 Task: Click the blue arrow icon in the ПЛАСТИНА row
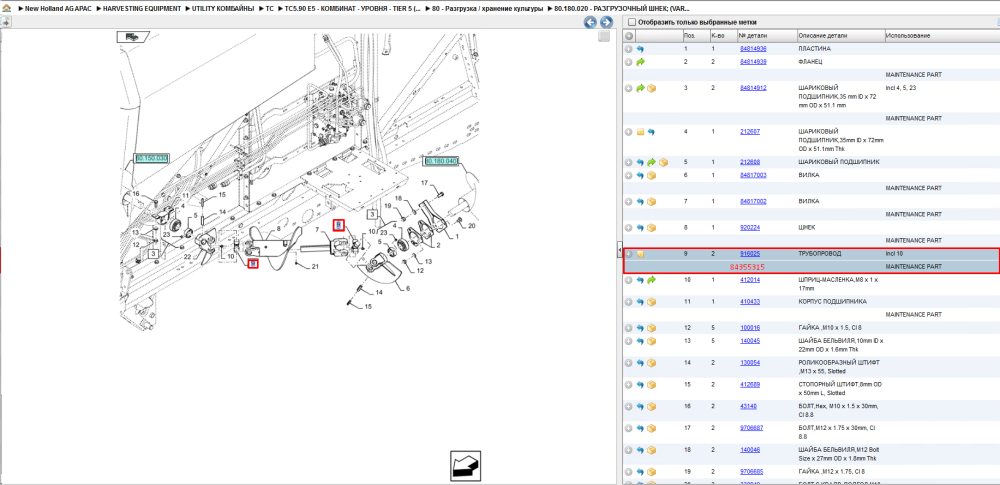[x=641, y=49]
